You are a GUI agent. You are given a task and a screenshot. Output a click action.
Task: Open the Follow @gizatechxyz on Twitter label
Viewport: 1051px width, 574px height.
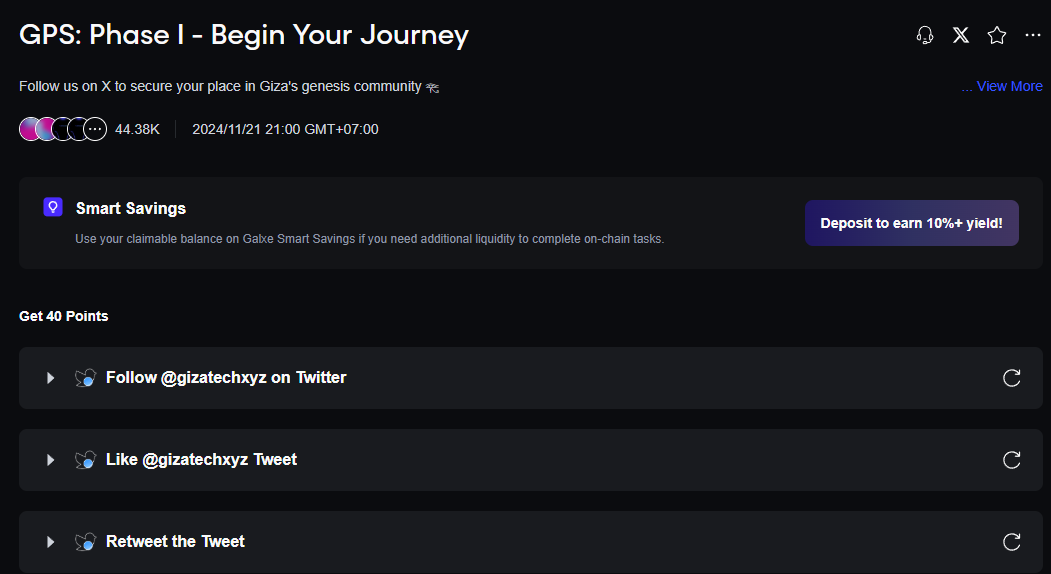pyautogui.click(x=226, y=378)
